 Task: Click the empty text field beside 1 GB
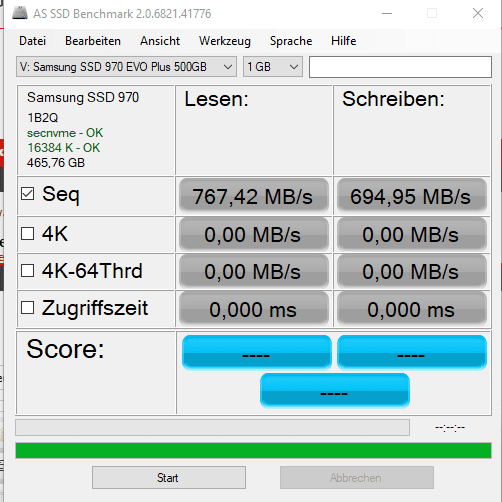tap(400, 67)
